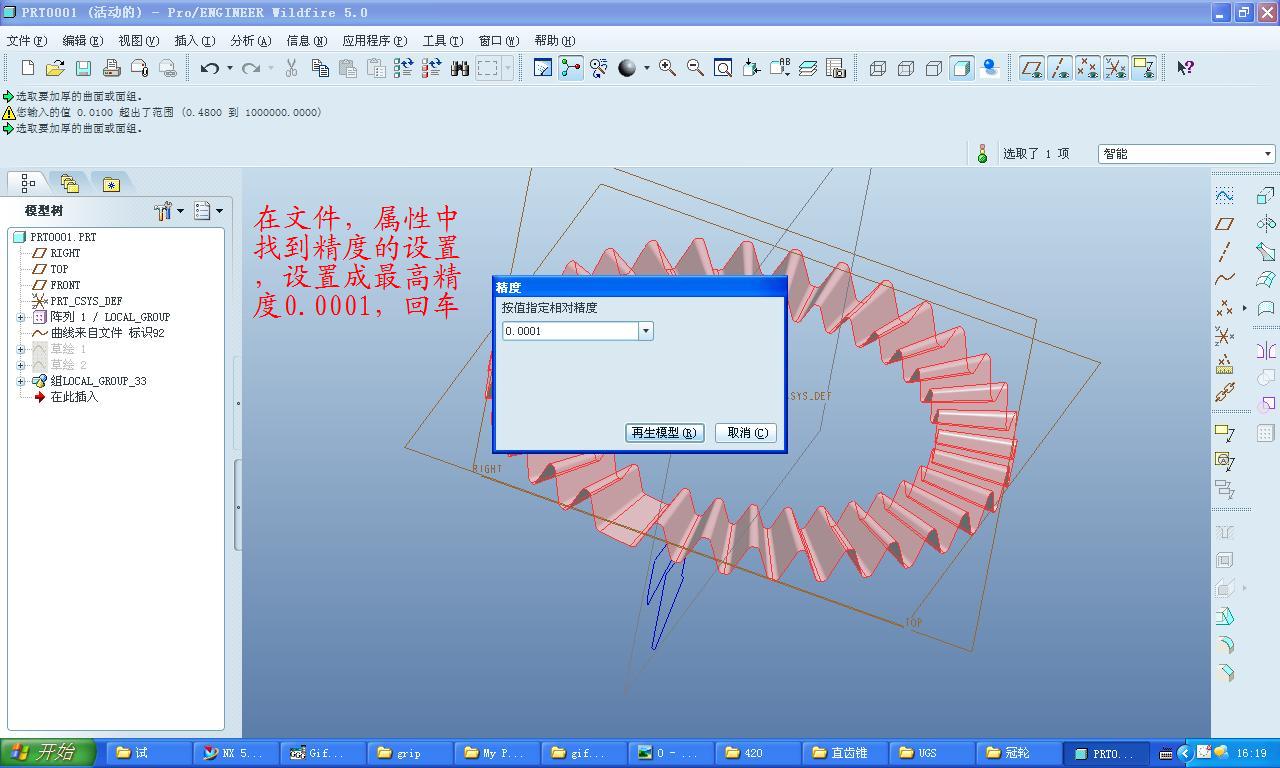Select the datum coordinate system tool
This screenshot has width=1280, height=768.
pos(1224,336)
